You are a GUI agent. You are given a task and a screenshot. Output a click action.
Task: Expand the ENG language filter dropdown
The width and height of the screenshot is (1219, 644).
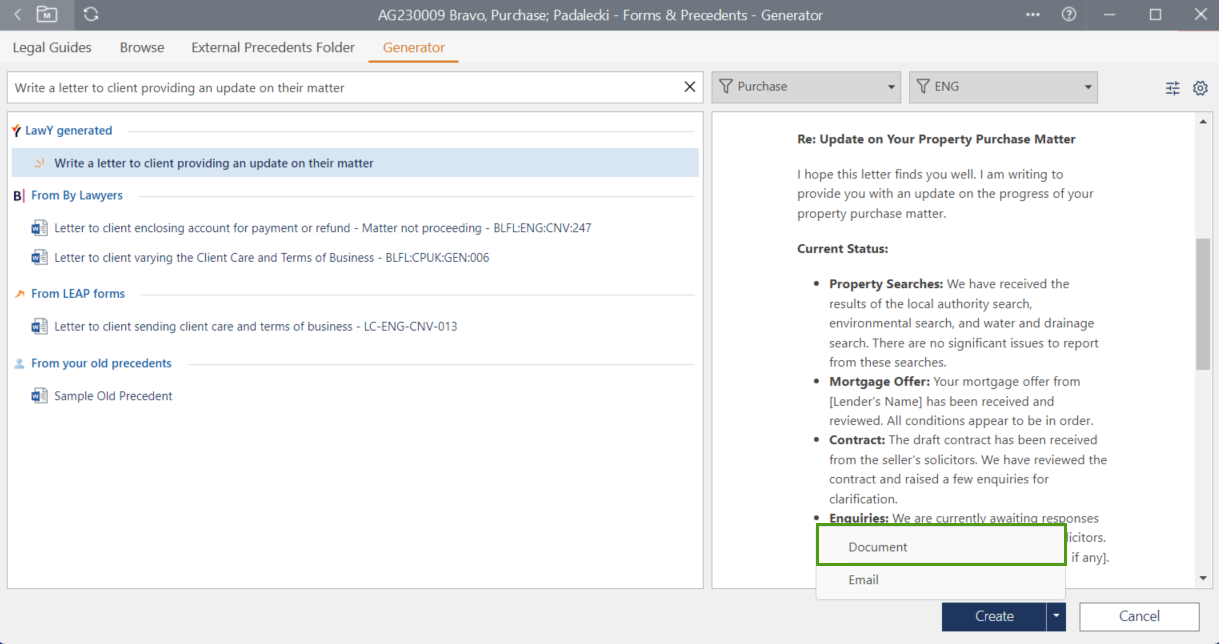click(1003, 87)
